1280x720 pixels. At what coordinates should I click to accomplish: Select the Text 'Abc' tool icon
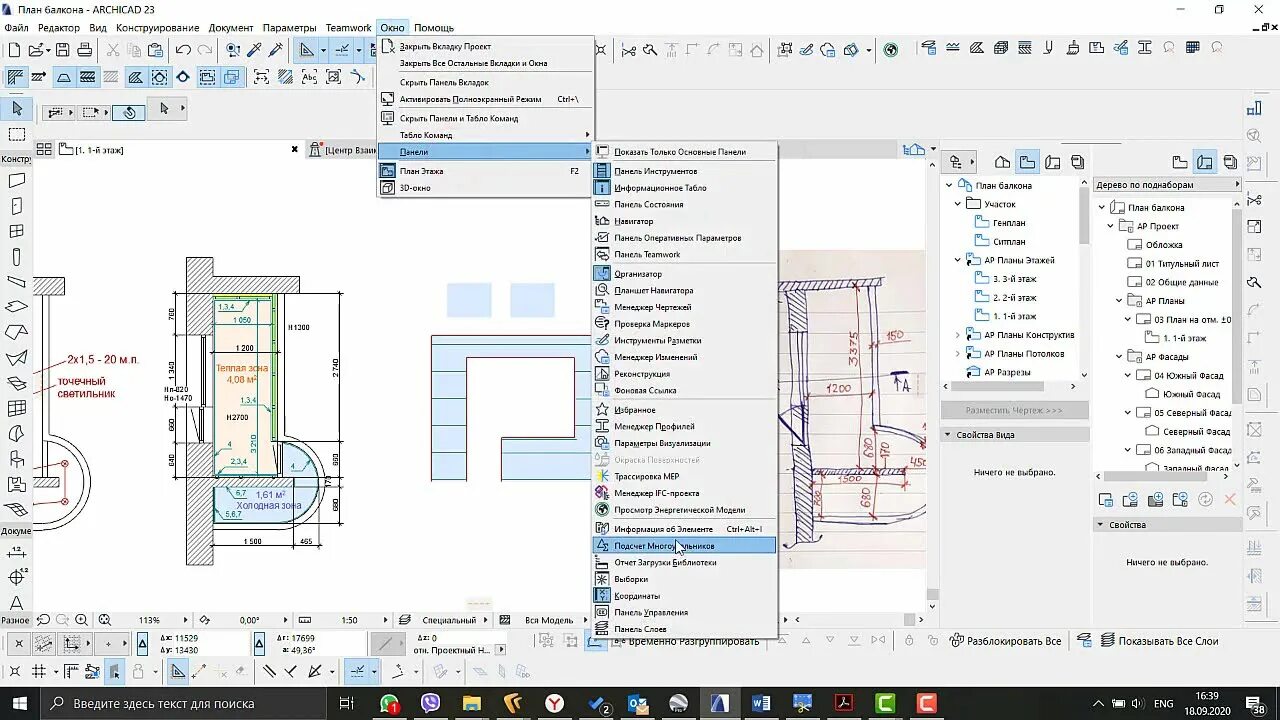point(309,77)
